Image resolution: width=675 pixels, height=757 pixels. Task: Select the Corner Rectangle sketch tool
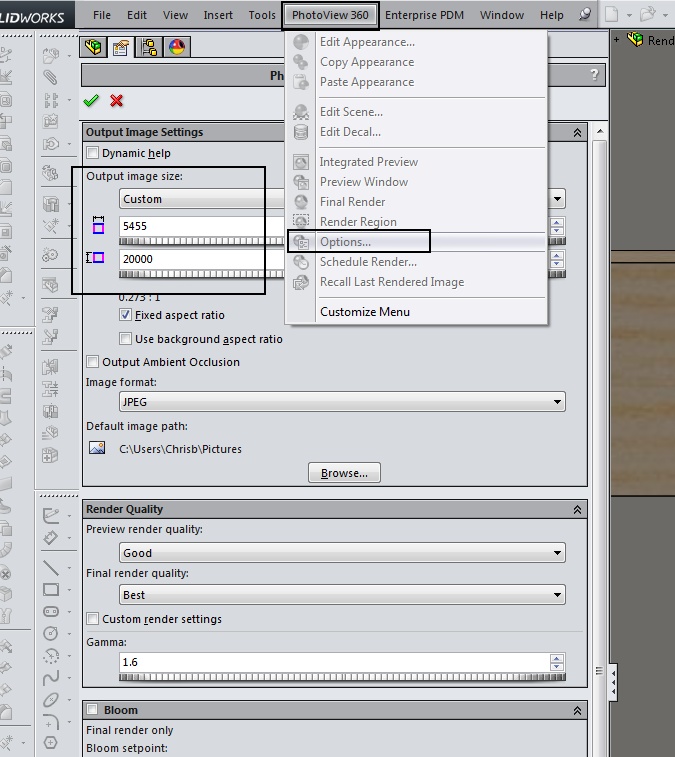[51, 589]
